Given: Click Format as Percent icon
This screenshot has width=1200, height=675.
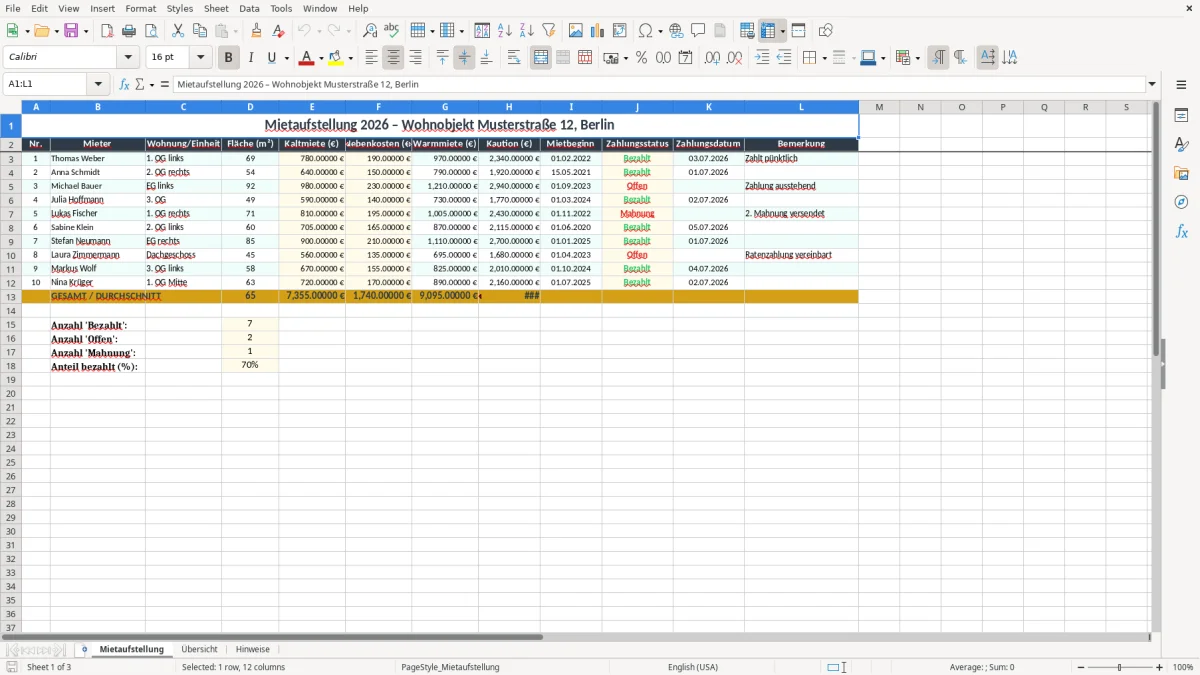Looking at the screenshot, I should tap(642, 58).
